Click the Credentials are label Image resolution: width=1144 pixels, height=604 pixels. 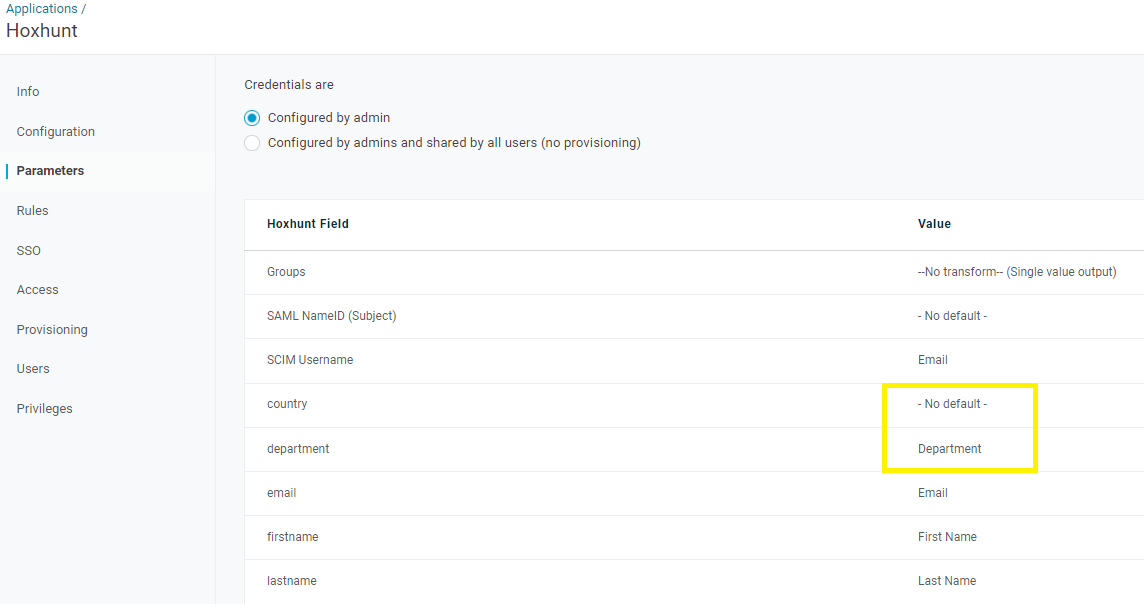(x=289, y=85)
